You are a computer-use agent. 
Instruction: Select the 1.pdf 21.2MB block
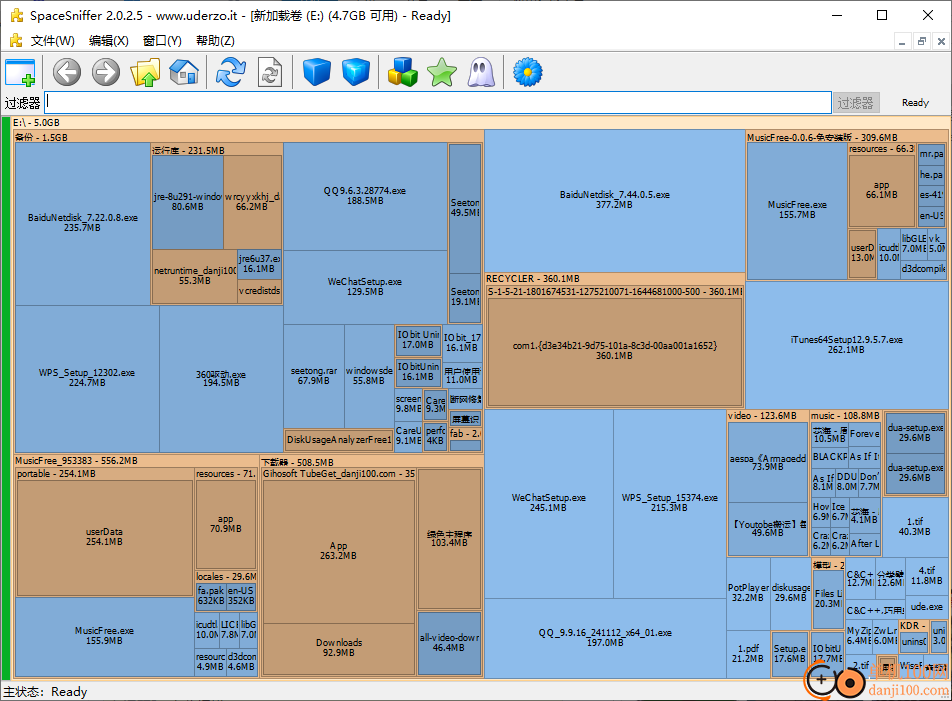tap(748, 654)
